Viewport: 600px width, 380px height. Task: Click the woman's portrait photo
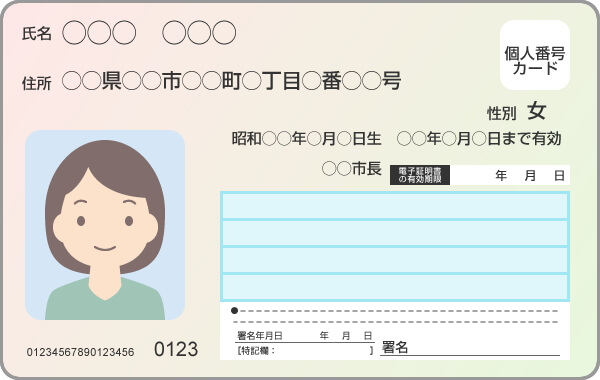tap(105, 225)
